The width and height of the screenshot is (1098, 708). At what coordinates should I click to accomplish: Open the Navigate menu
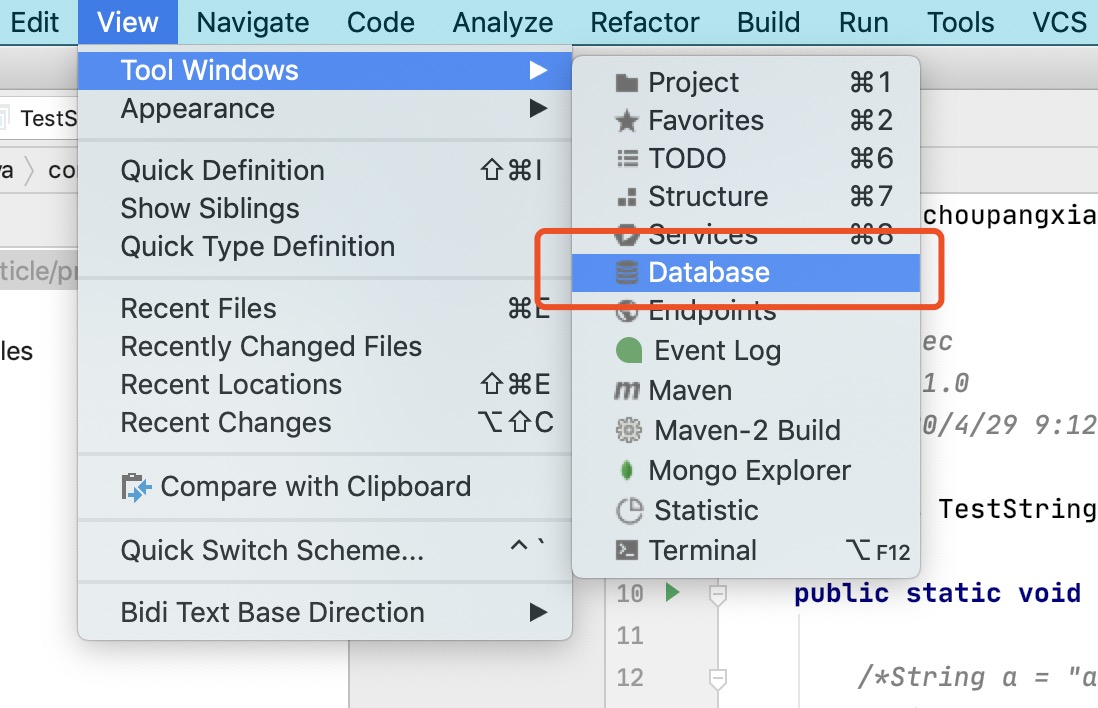pyautogui.click(x=252, y=22)
